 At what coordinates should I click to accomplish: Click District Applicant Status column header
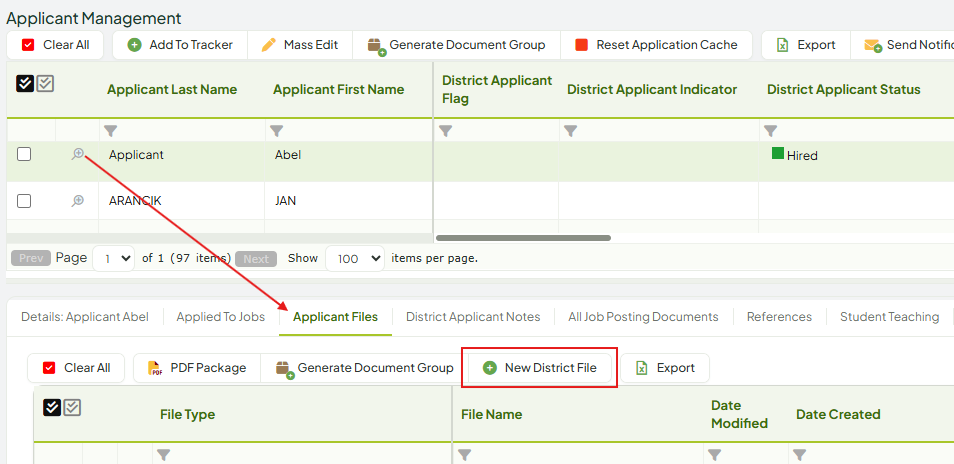point(843,89)
